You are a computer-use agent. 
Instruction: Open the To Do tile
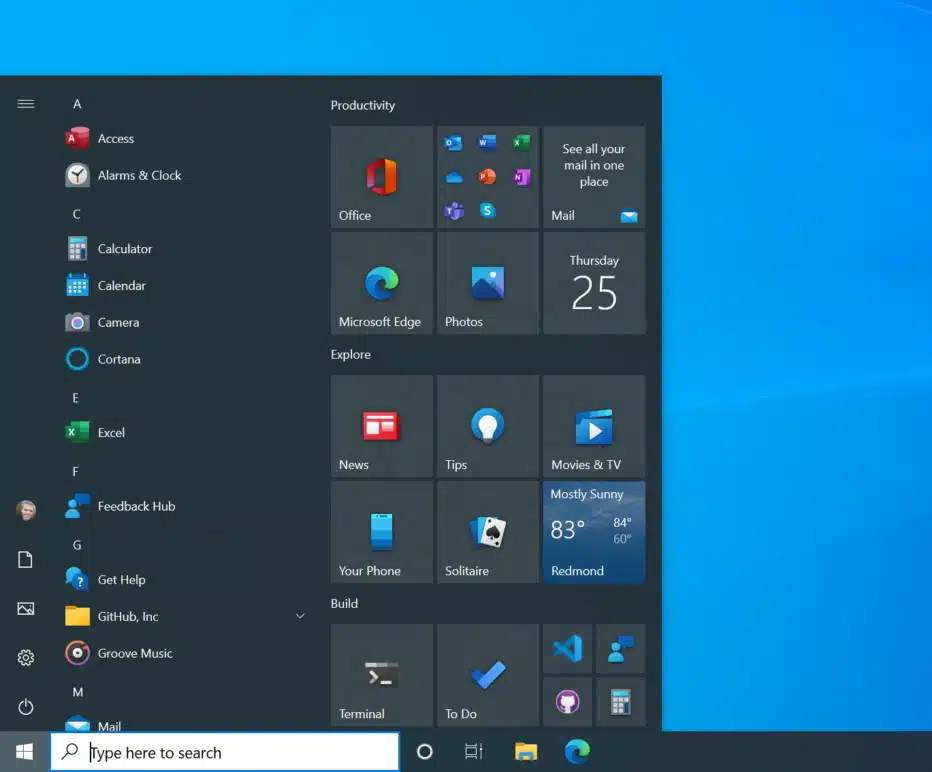coord(487,675)
